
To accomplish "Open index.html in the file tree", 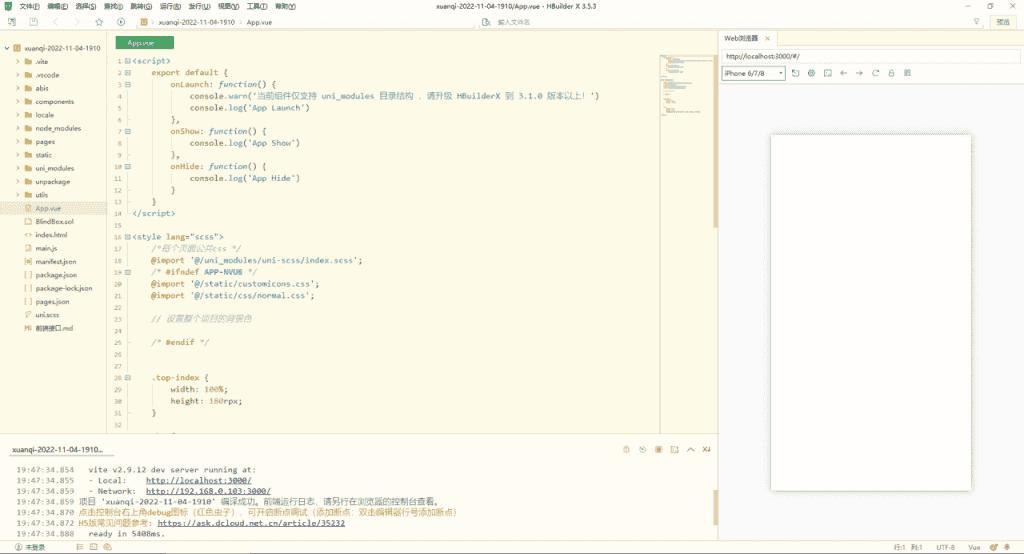I will click(51, 235).
